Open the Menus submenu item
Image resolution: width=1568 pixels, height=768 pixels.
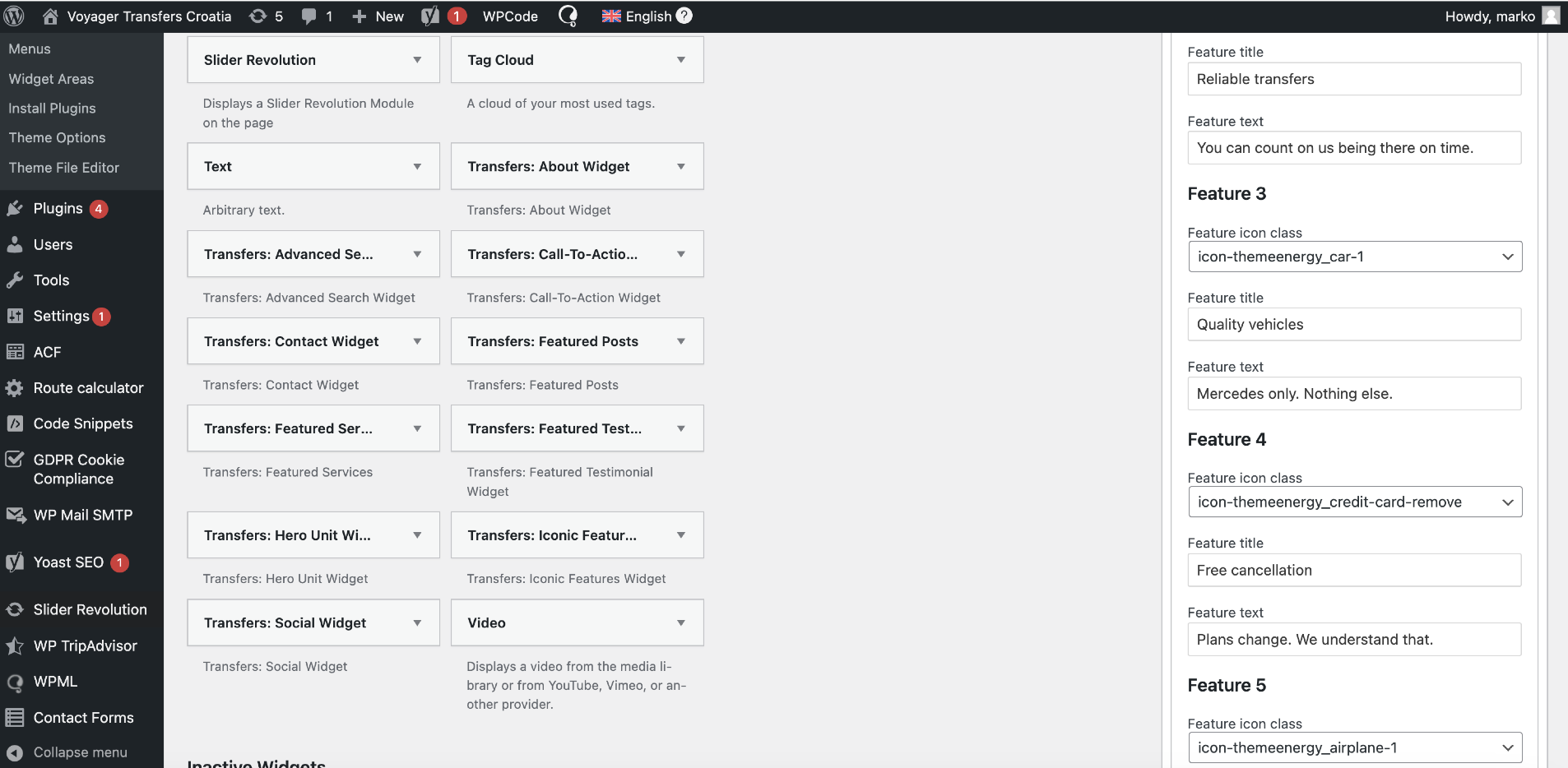[x=30, y=49]
